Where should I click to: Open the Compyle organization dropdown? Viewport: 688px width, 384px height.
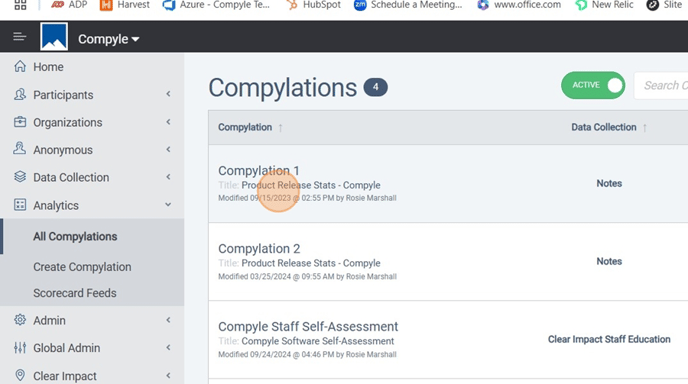pos(108,39)
